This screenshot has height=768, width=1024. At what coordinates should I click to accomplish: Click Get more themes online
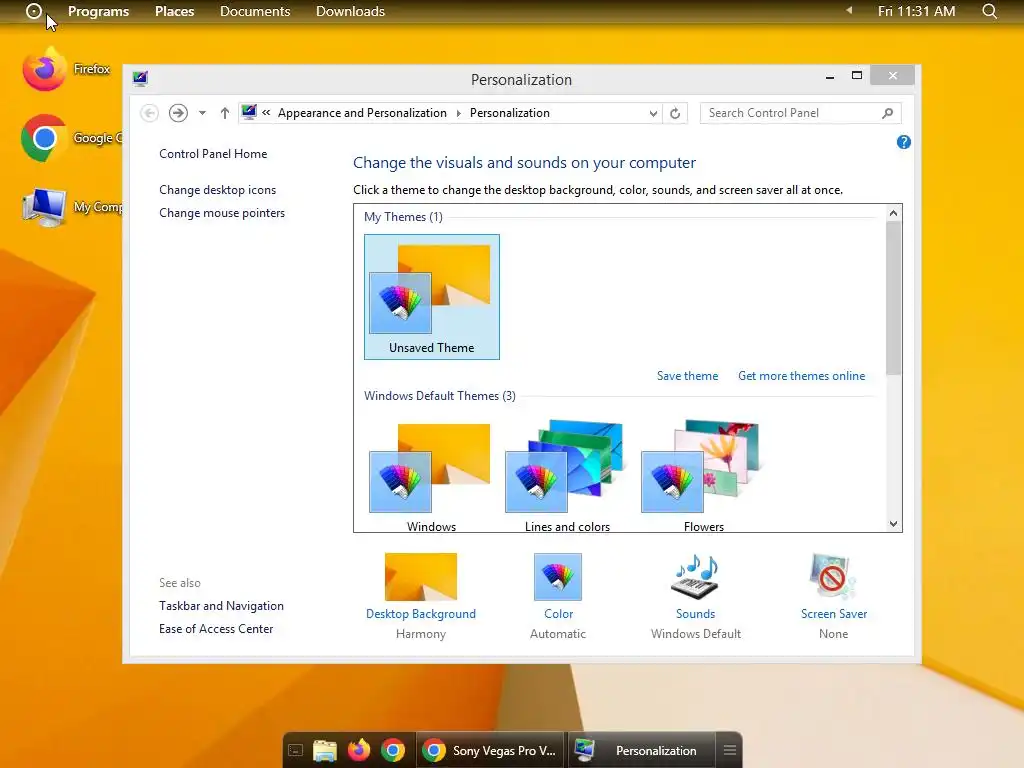pos(801,376)
